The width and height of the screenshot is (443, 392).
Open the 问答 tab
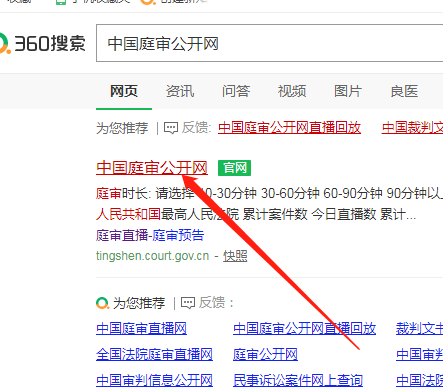236,91
